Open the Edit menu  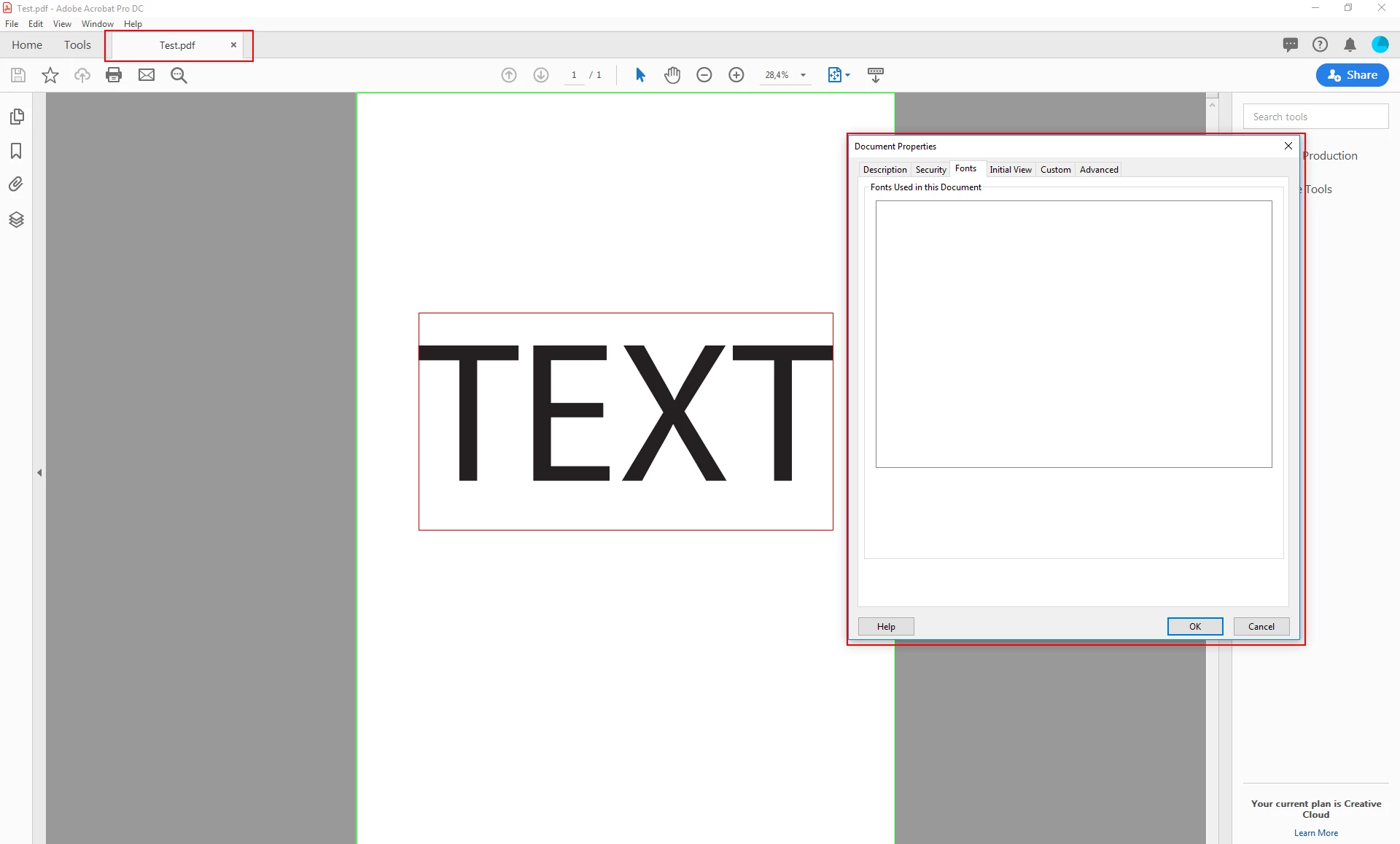35,24
